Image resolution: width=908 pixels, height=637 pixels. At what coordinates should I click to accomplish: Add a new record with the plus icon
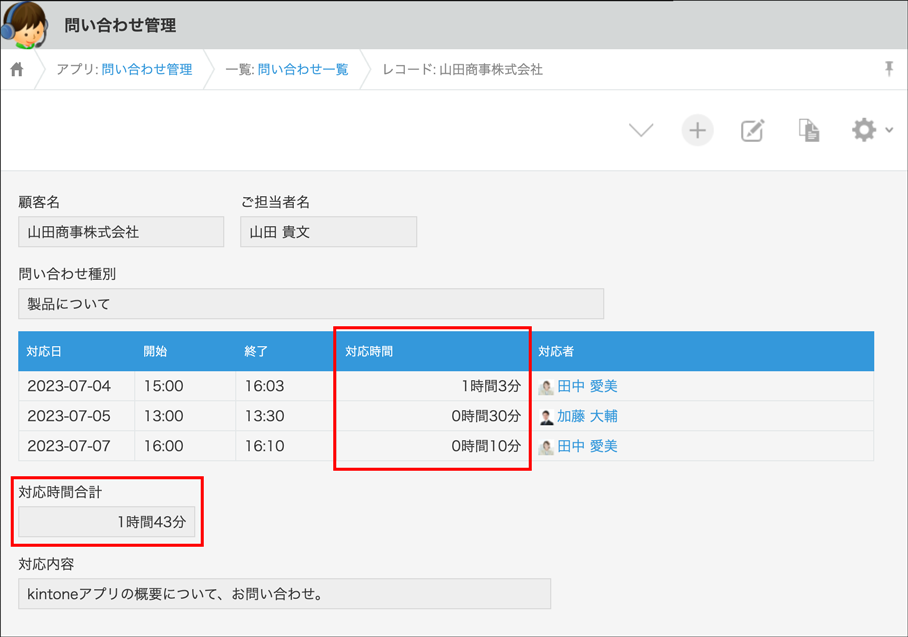pyautogui.click(x=697, y=129)
